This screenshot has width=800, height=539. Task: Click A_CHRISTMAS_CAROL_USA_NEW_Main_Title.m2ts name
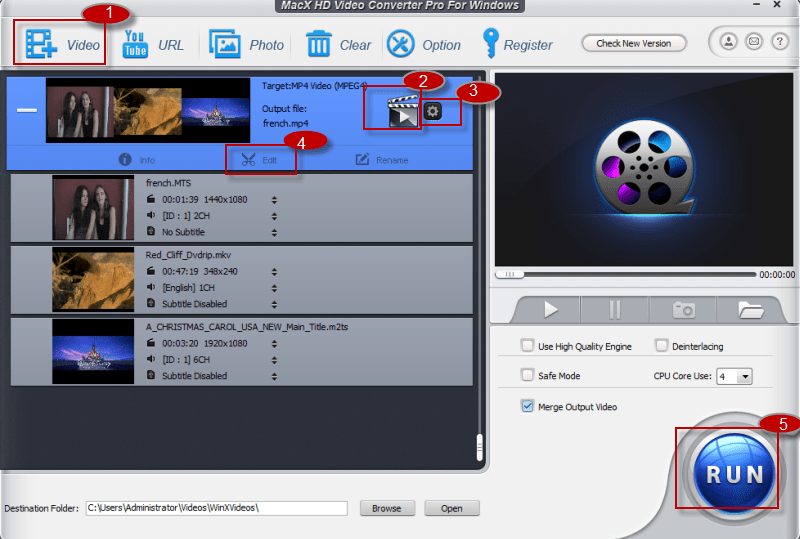247,327
